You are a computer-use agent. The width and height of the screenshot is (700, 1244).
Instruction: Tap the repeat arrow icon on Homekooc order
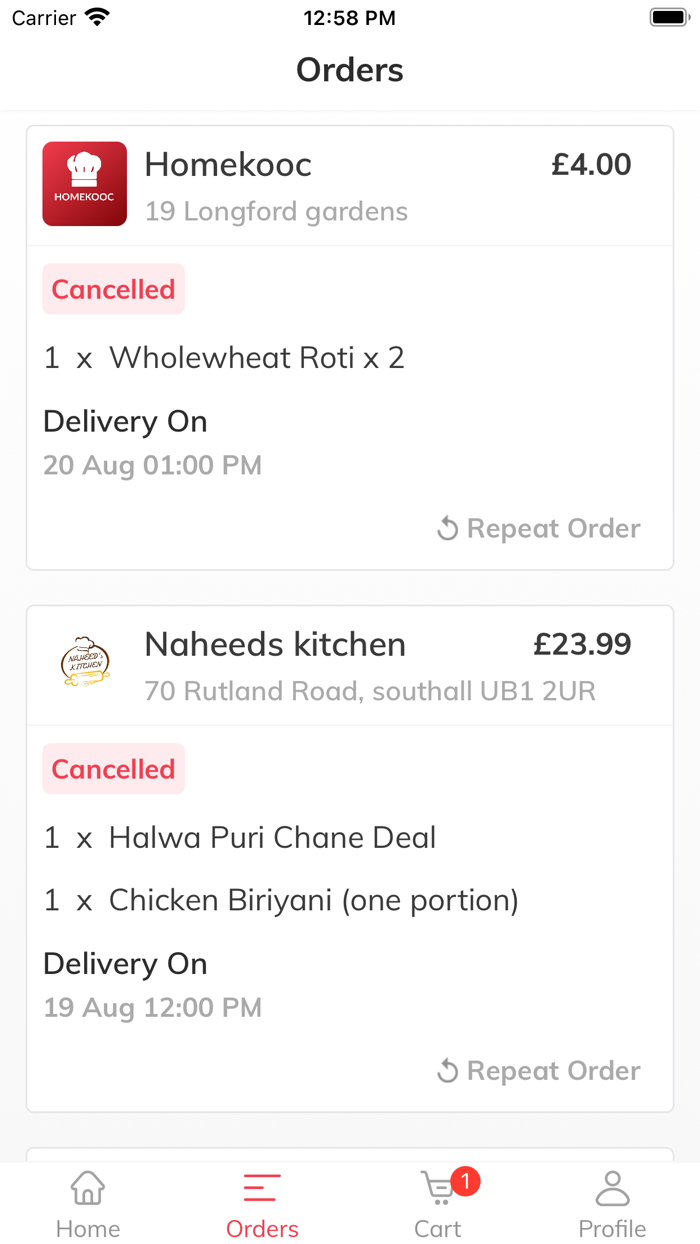coord(449,528)
